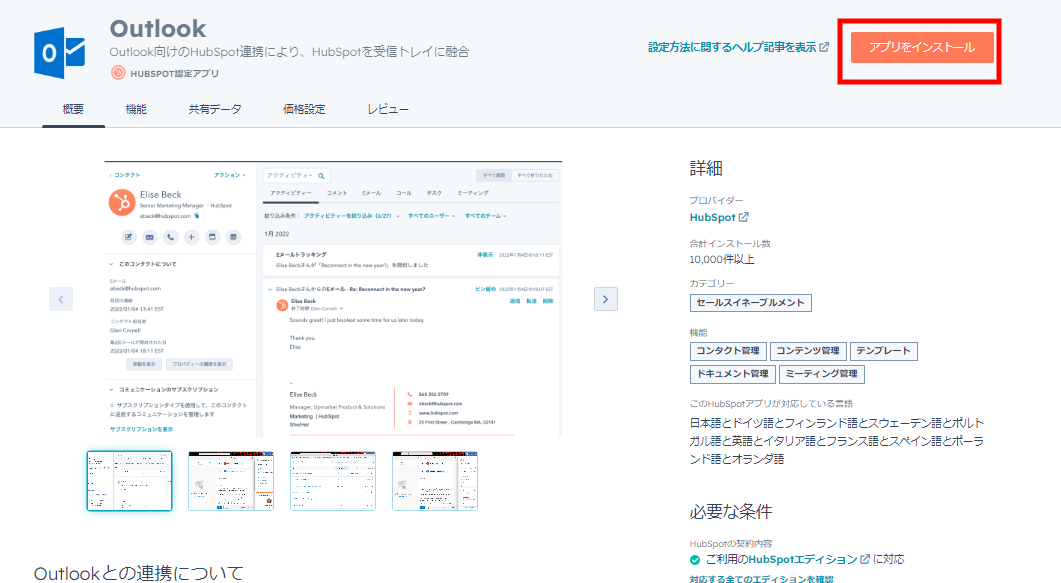The image size is (1061, 583).
Task: Click the セールスイネーブルメント category tag
Action: click(x=750, y=302)
